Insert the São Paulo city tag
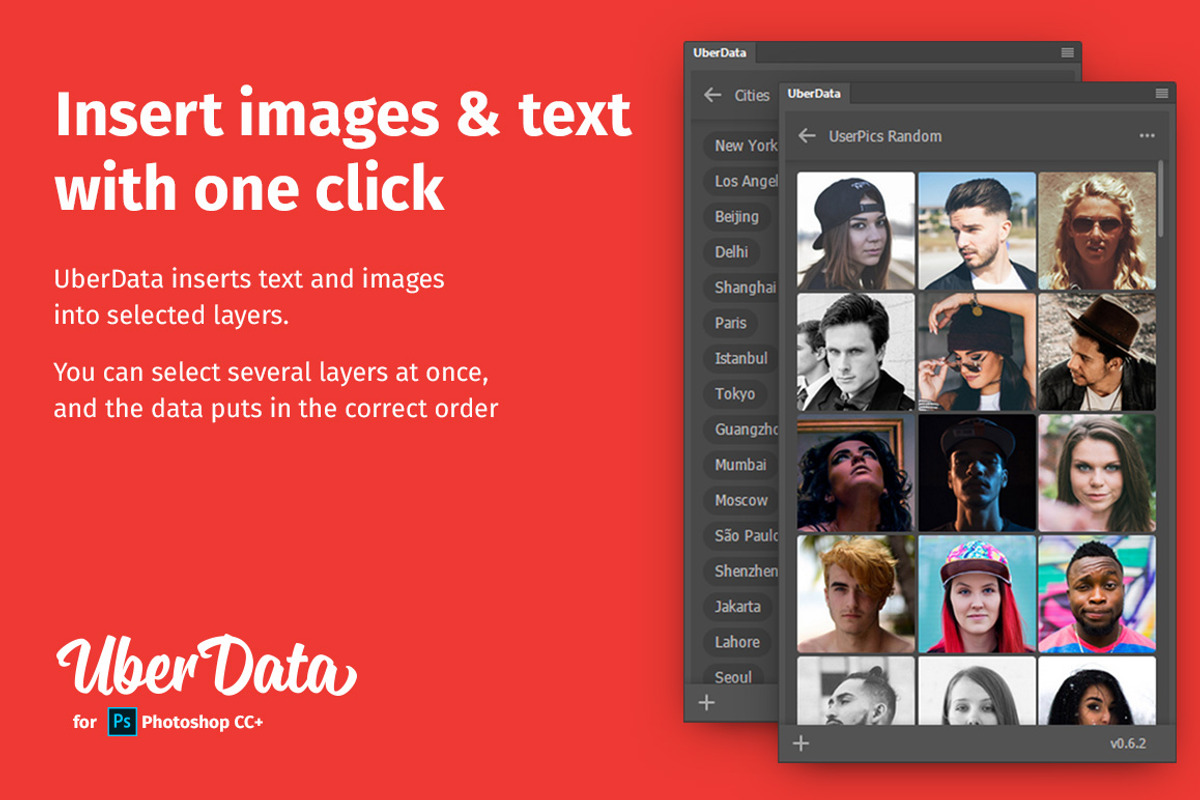1200x800 pixels. pos(741,536)
